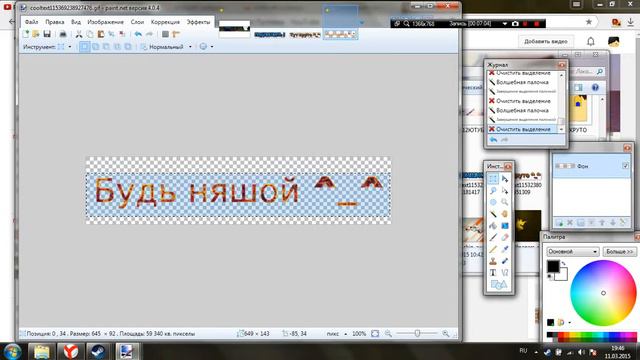This screenshot has width=640, height=360.
Task: Toggle rulers toolbar icon
Action: pyautogui.click(x=176, y=34)
